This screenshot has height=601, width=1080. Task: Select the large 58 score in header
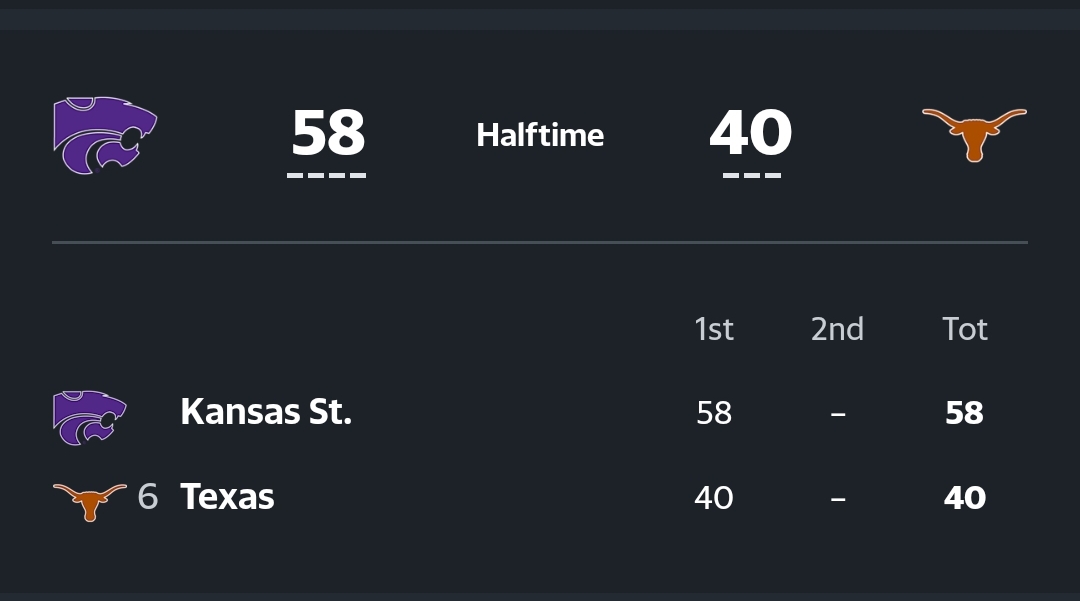pos(328,133)
